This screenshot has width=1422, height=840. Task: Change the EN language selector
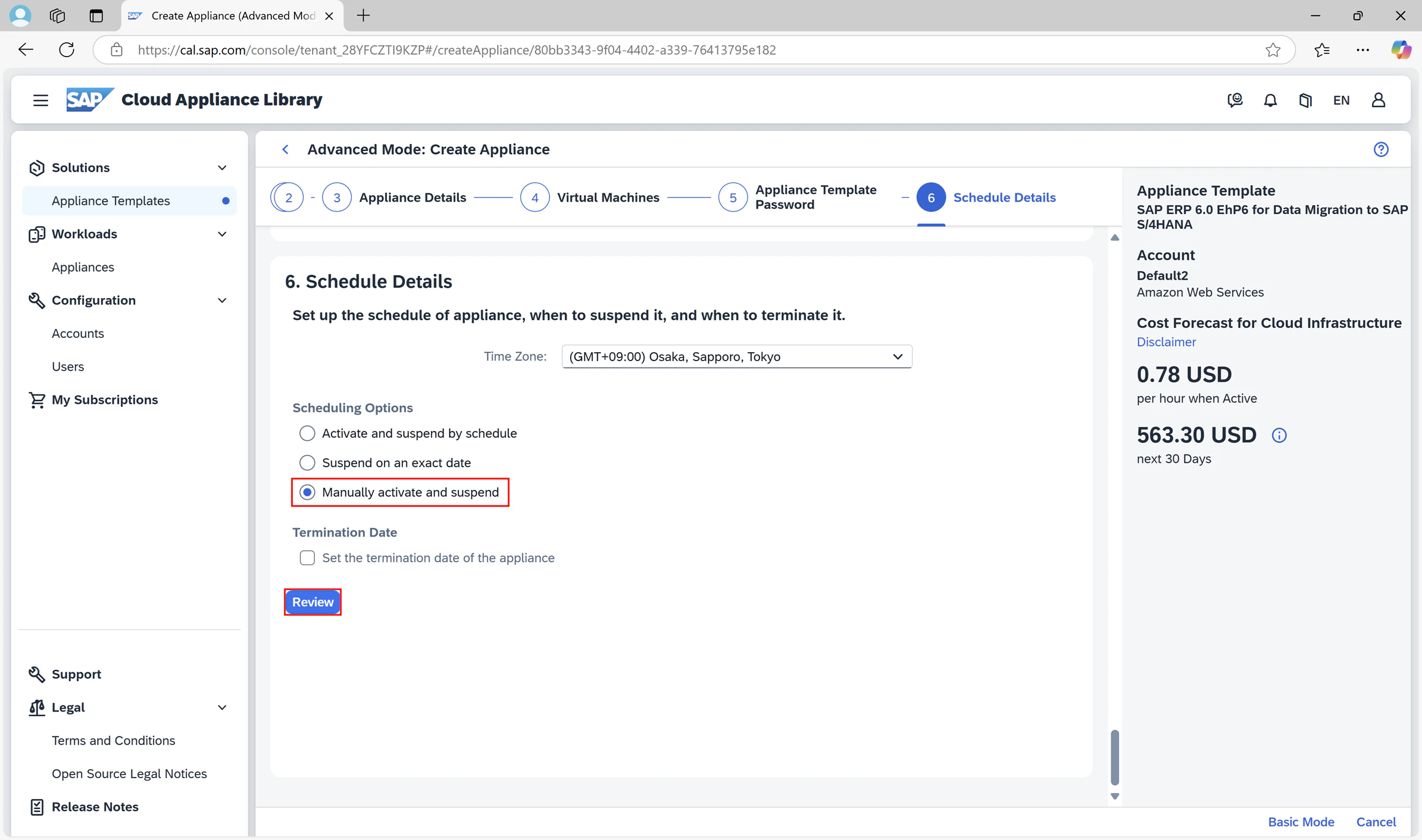tap(1341, 100)
